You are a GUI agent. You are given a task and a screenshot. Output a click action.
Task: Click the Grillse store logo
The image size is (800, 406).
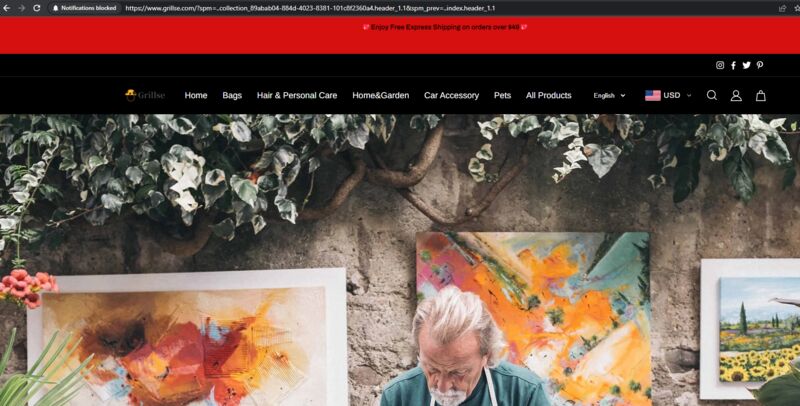coord(145,95)
